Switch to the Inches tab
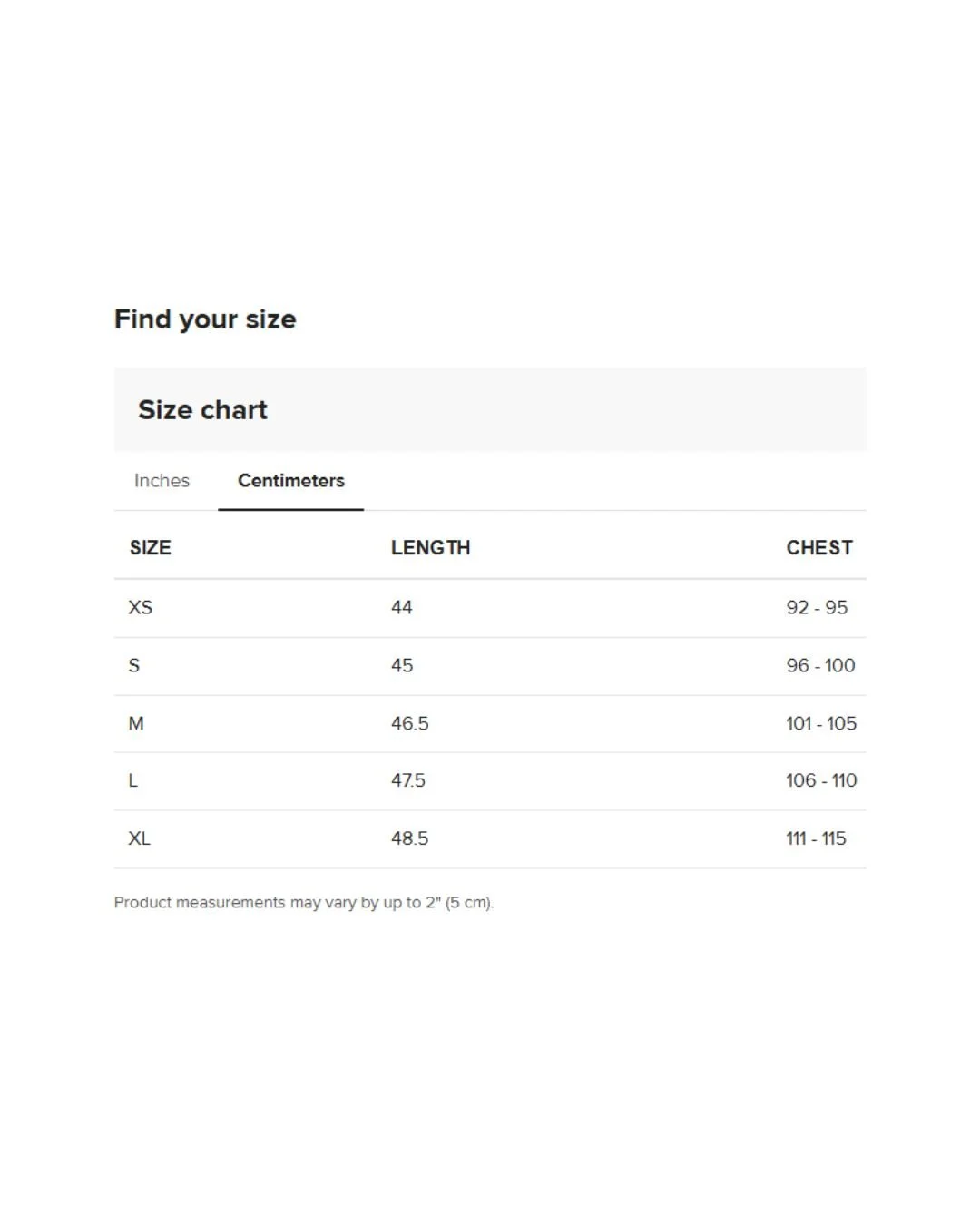Image resolution: width=980 pixels, height=1225 pixels. [162, 481]
